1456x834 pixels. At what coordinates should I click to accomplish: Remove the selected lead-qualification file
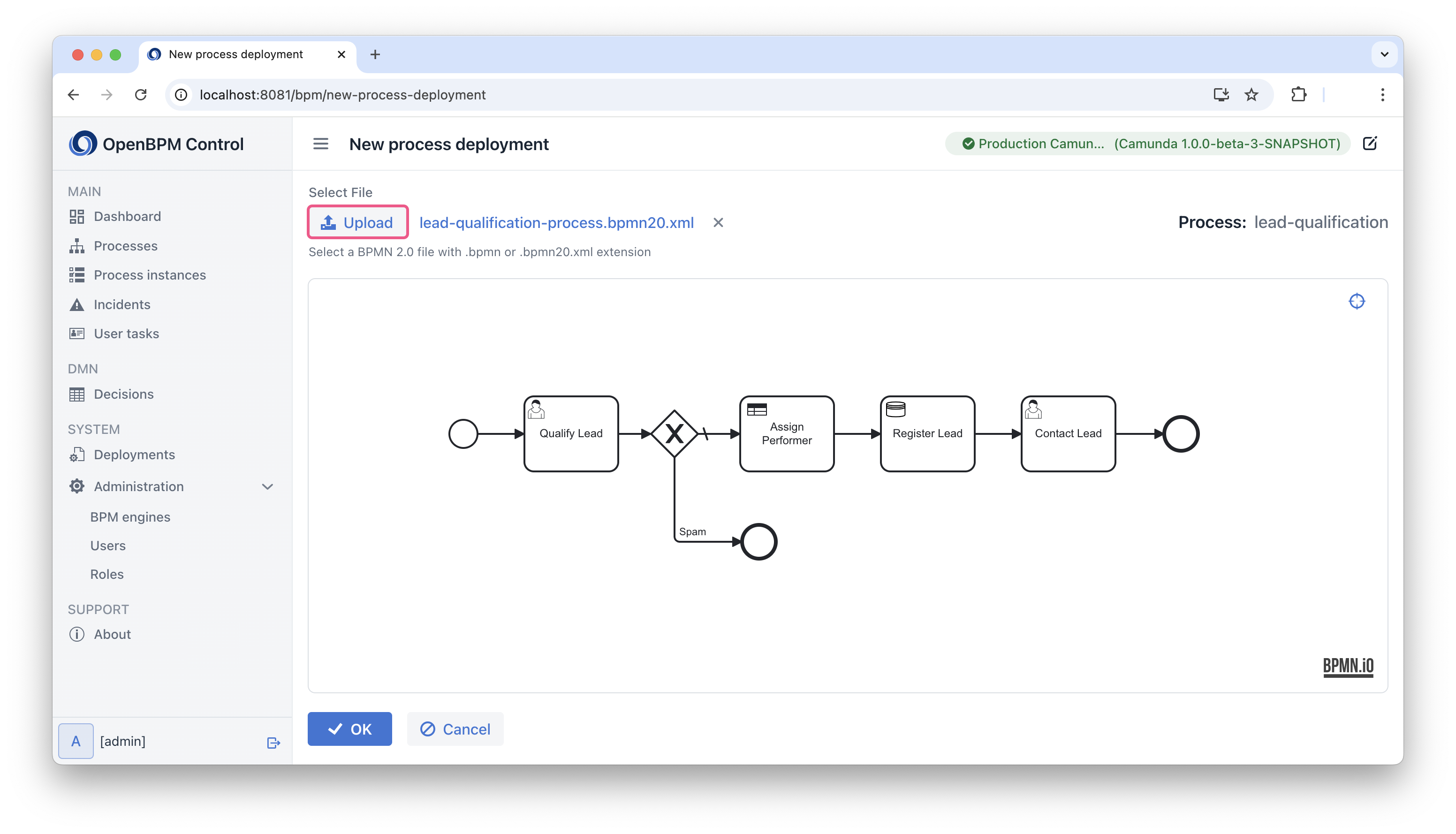[718, 222]
